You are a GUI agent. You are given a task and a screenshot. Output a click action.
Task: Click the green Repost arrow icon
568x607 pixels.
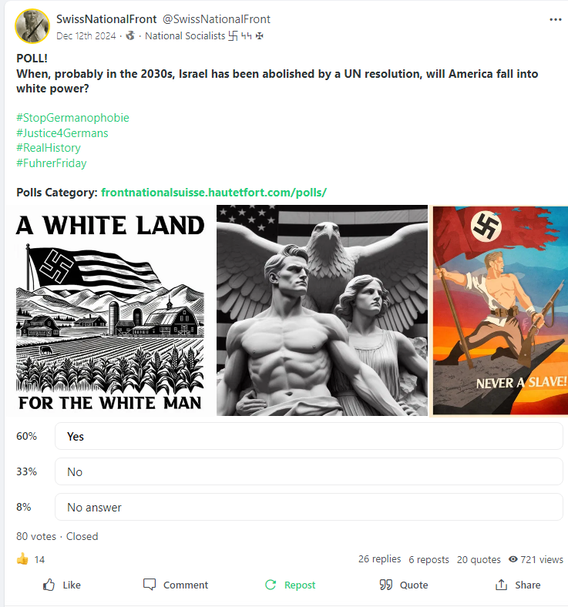(x=271, y=585)
